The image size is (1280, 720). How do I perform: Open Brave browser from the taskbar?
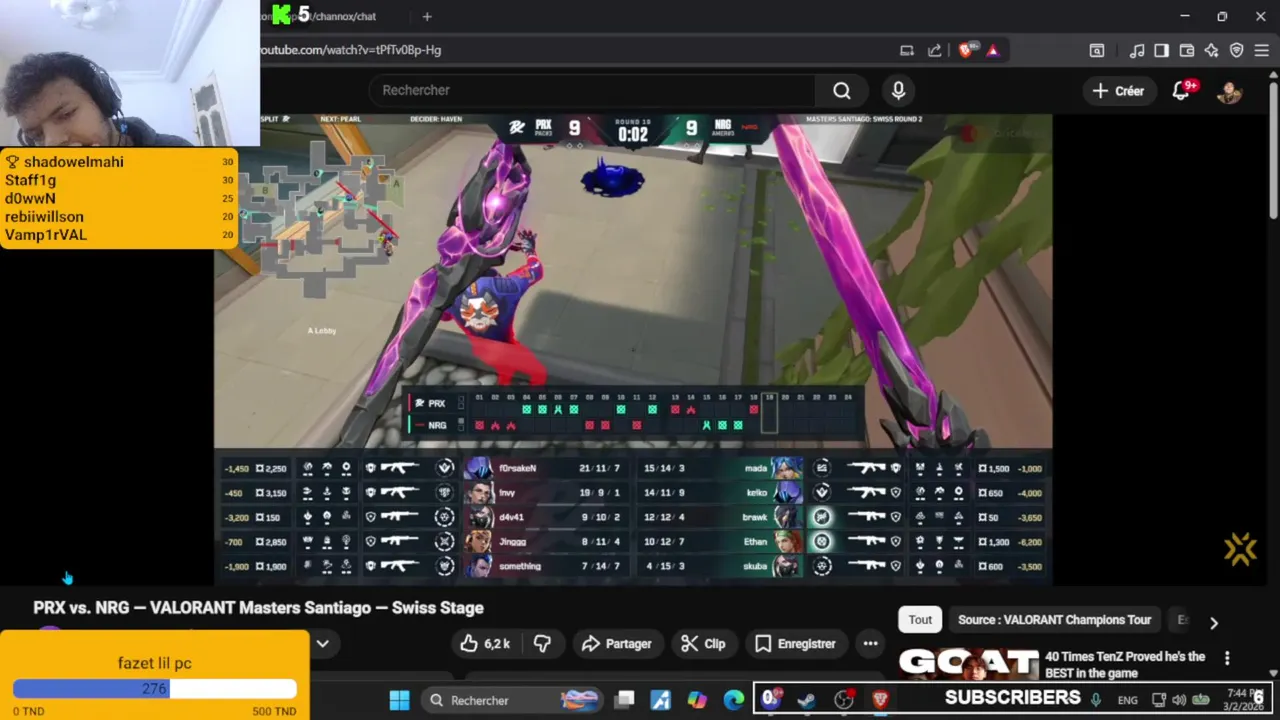click(880, 700)
